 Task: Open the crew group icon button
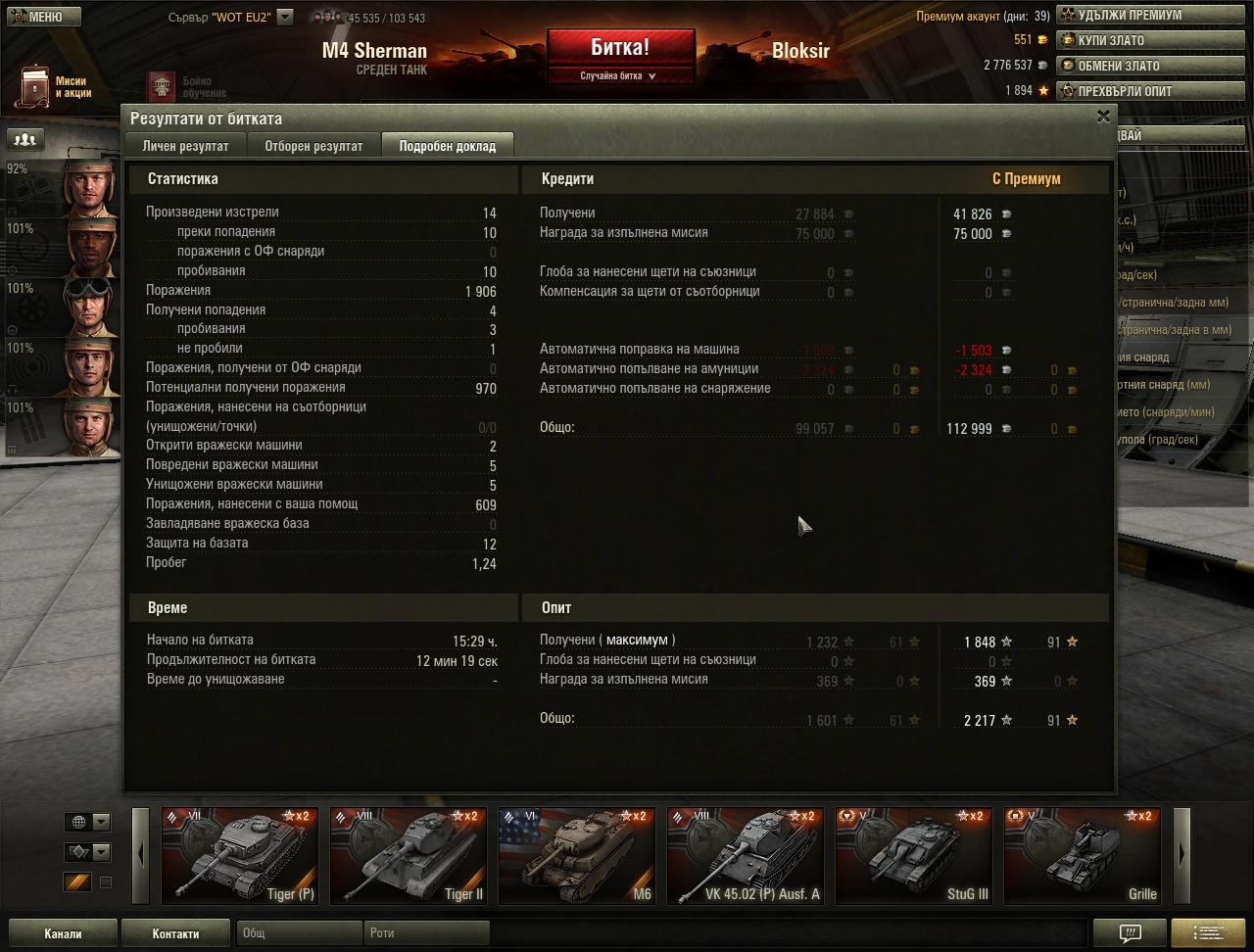25,139
